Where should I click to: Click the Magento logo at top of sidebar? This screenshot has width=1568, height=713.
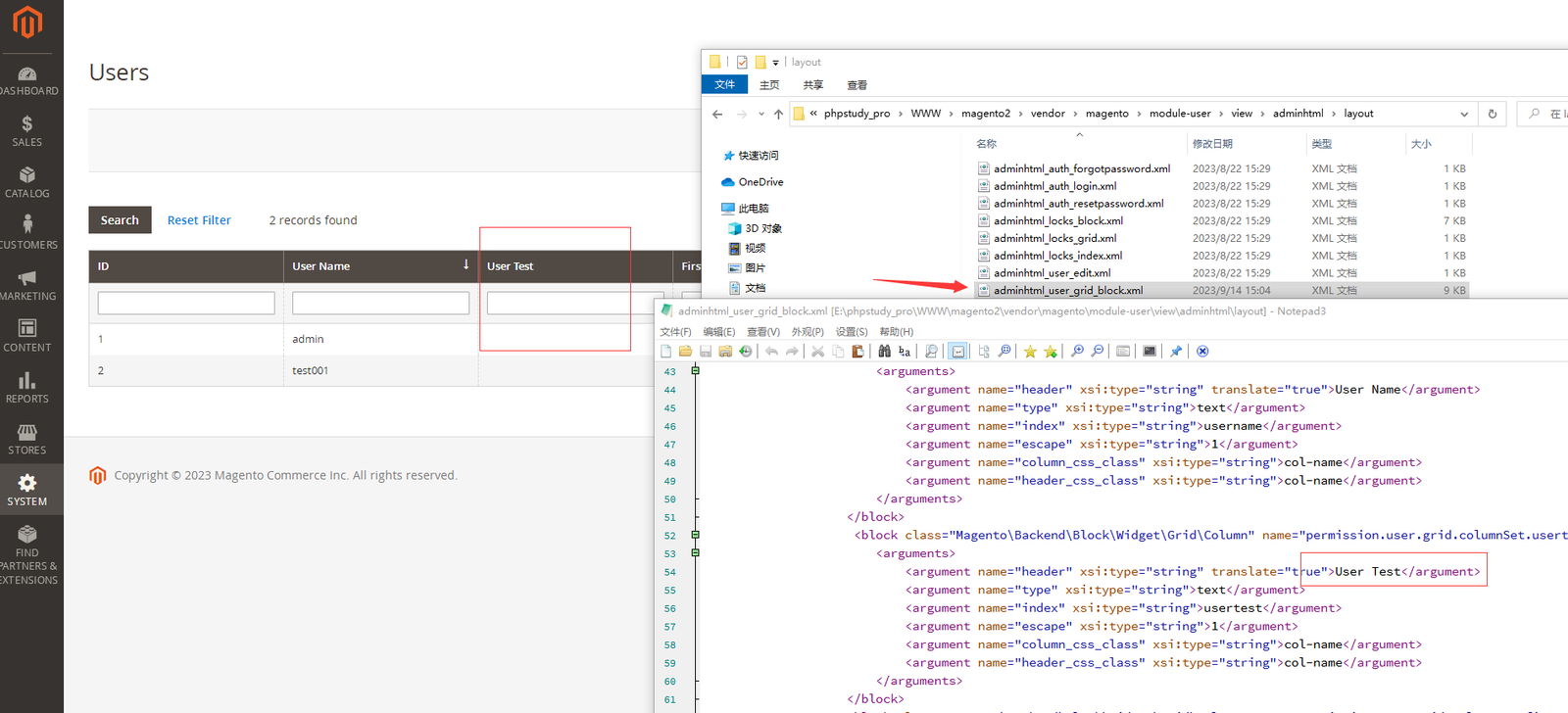pos(27,23)
